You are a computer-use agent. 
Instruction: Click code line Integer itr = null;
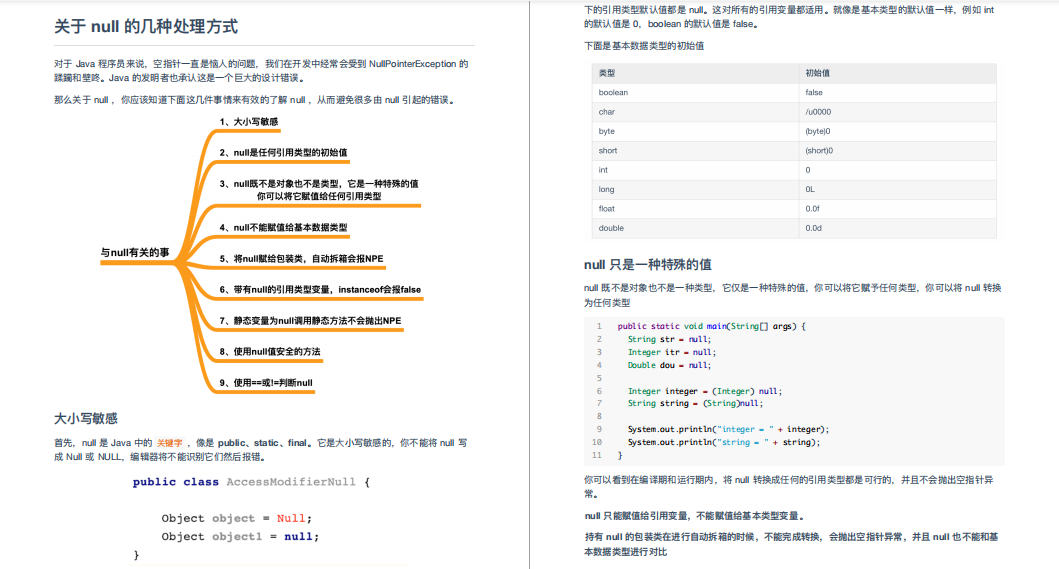click(671, 352)
